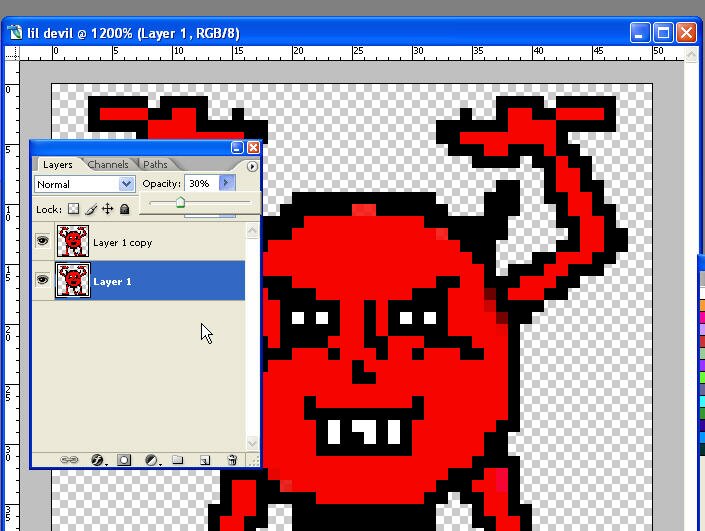
Task: Click the Delete layer trash icon
Action: [x=232, y=460]
